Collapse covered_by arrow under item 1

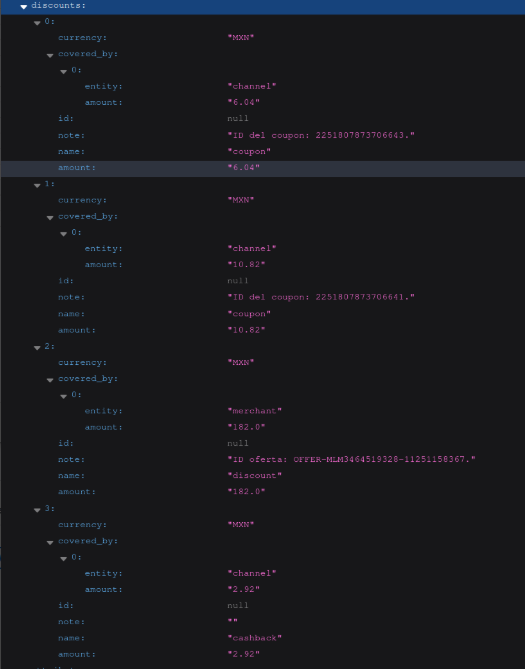click(x=50, y=218)
